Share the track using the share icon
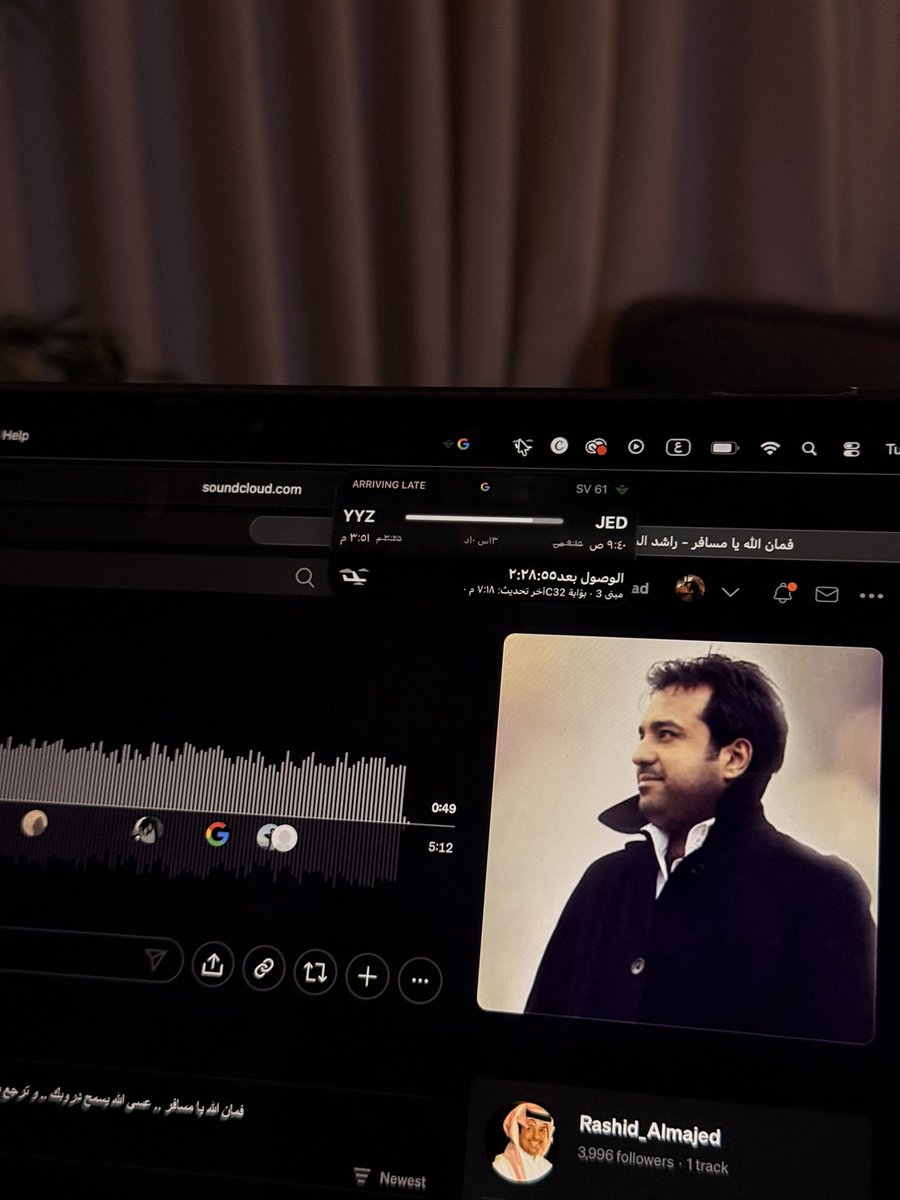The image size is (900, 1200). (213, 965)
